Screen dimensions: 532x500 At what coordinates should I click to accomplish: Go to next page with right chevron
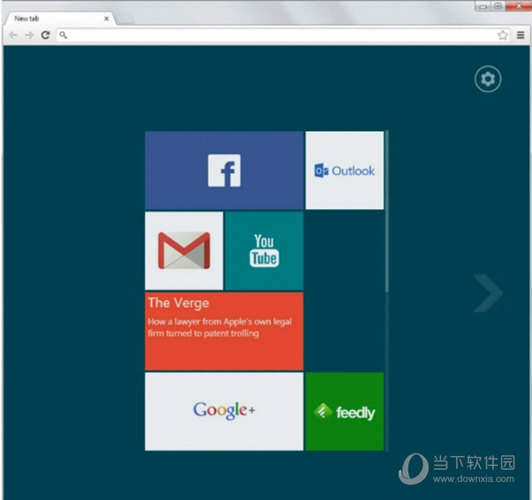(x=488, y=293)
